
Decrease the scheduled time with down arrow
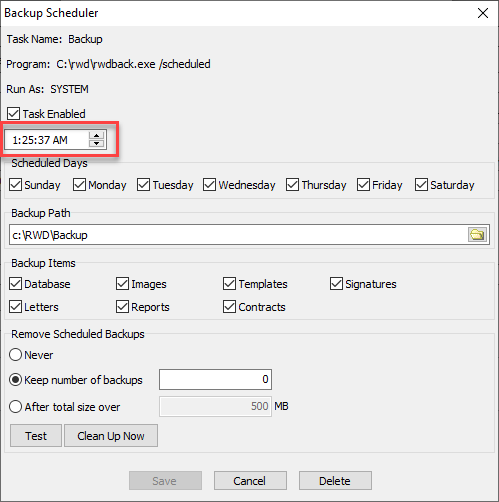click(x=97, y=143)
